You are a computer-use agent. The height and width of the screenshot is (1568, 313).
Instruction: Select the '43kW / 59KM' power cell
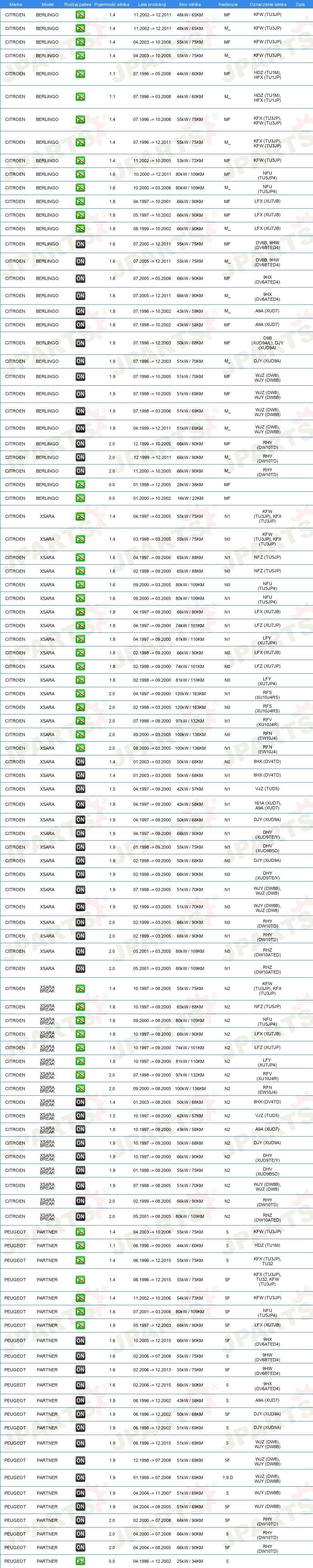tap(190, 311)
